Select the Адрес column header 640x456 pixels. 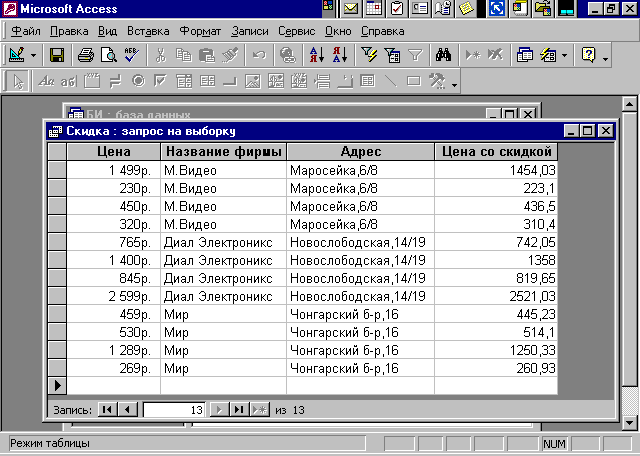tap(360, 151)
